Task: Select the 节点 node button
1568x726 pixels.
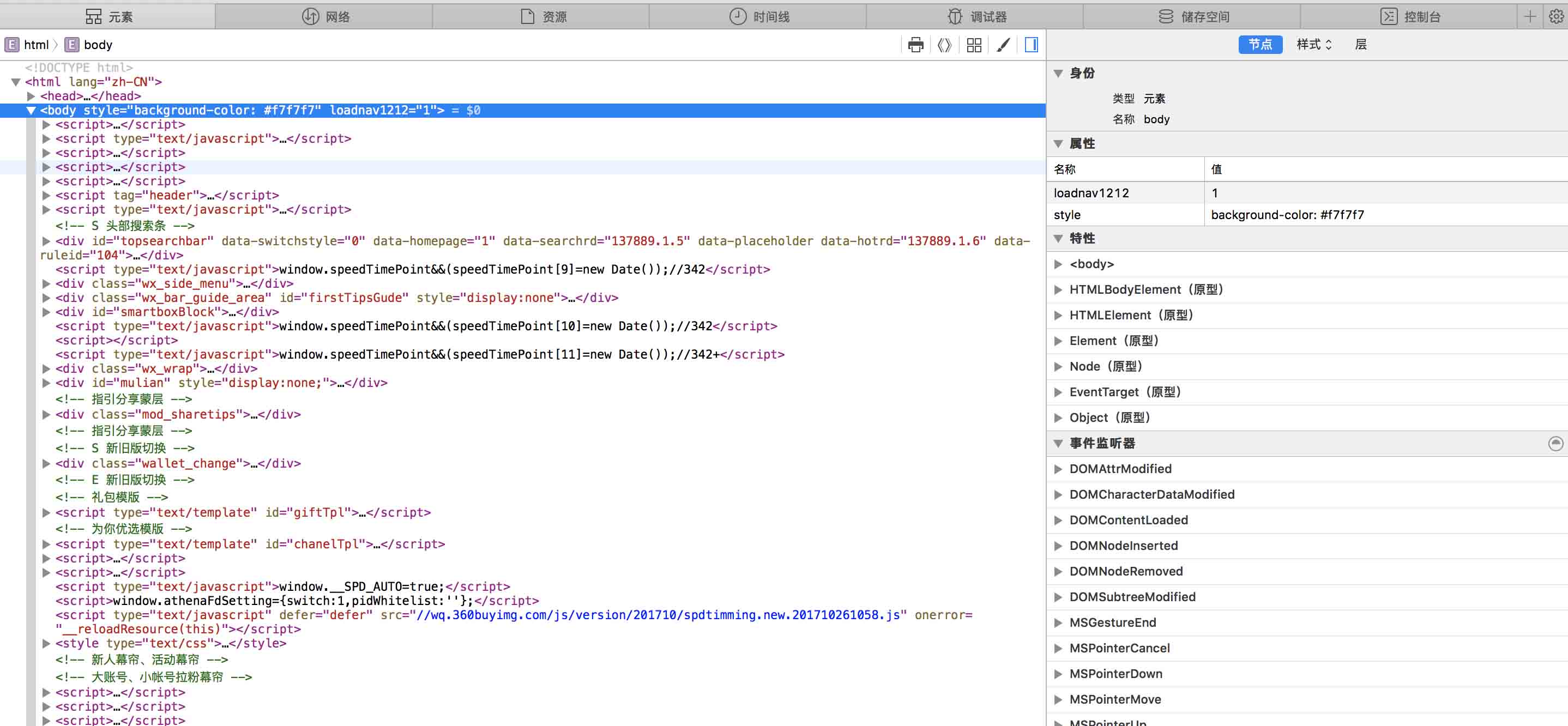Action: [x=1259, y=45]
